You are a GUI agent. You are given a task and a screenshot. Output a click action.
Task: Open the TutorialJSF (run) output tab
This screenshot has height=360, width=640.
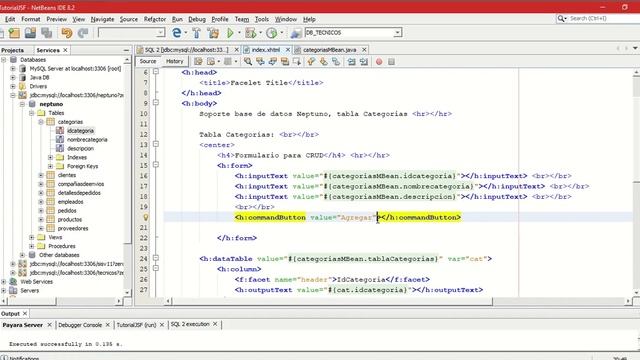point(136,325)
